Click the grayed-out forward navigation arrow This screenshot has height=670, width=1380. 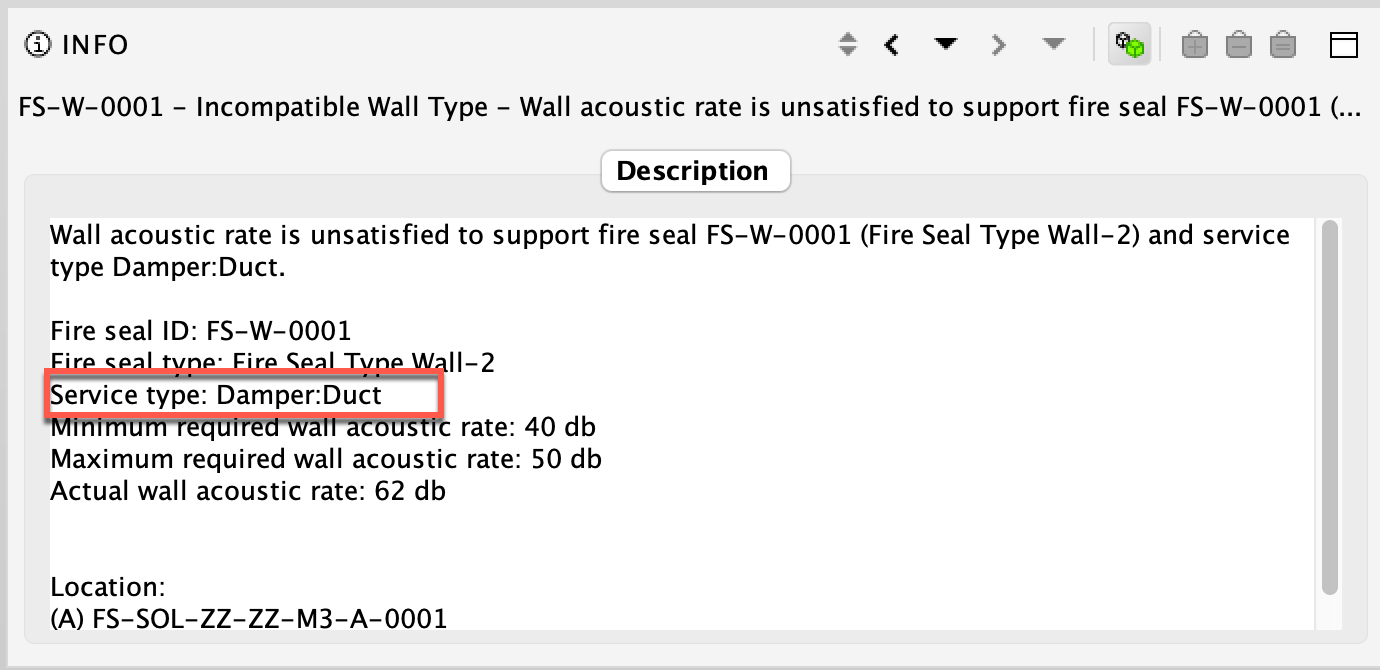[998, 44]
